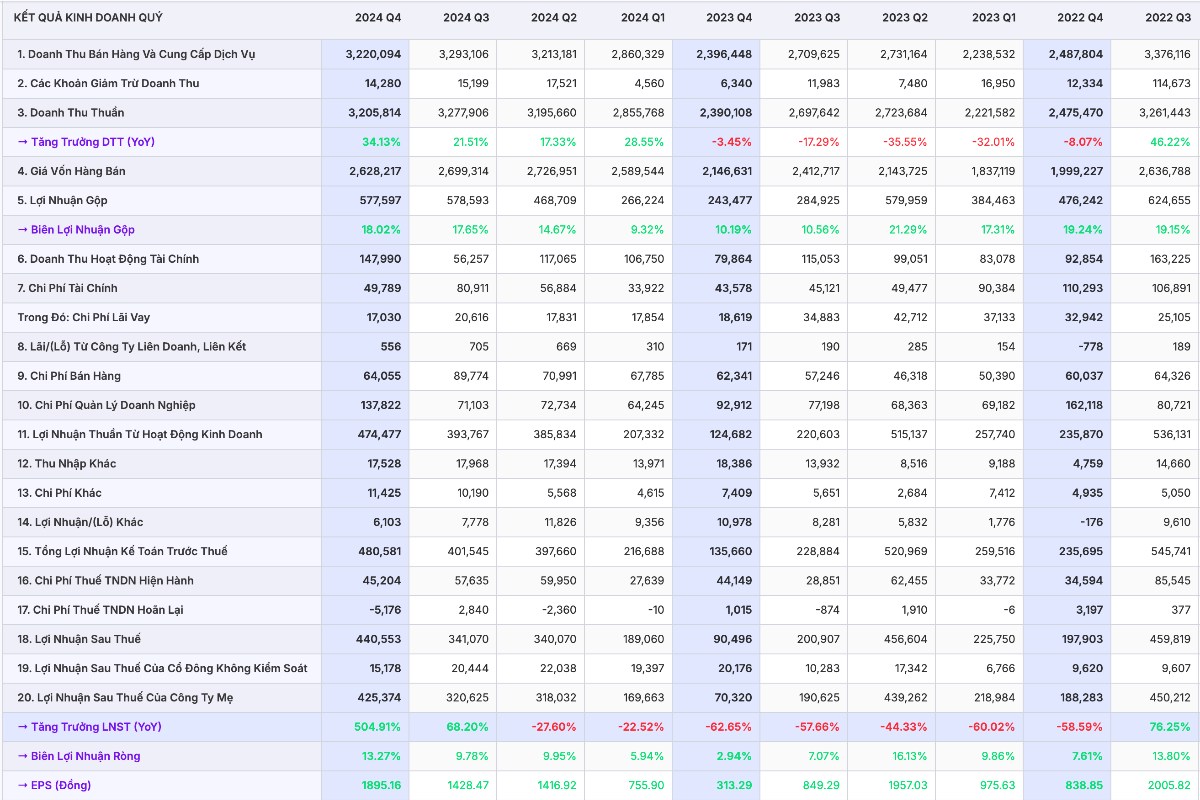
Task: Click the '18. Lợi Nhuận Sau Thuế' row label
Action: coord(79,639)
